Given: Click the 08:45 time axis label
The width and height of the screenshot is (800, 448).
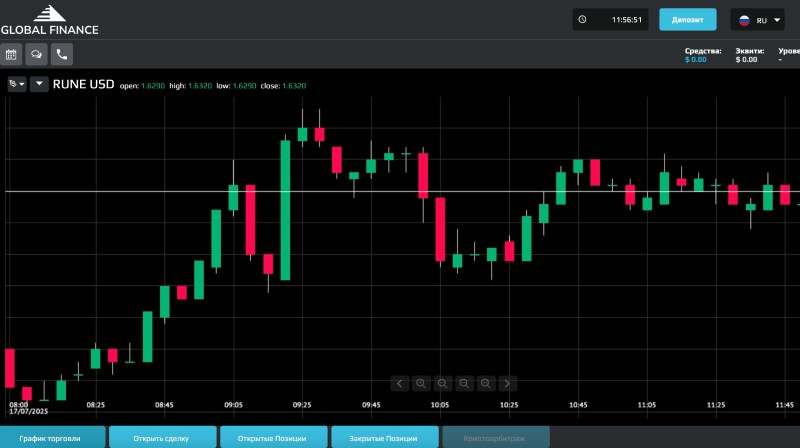Looking at the screenshot, I should pyautogui.click(x=164, y=405).
